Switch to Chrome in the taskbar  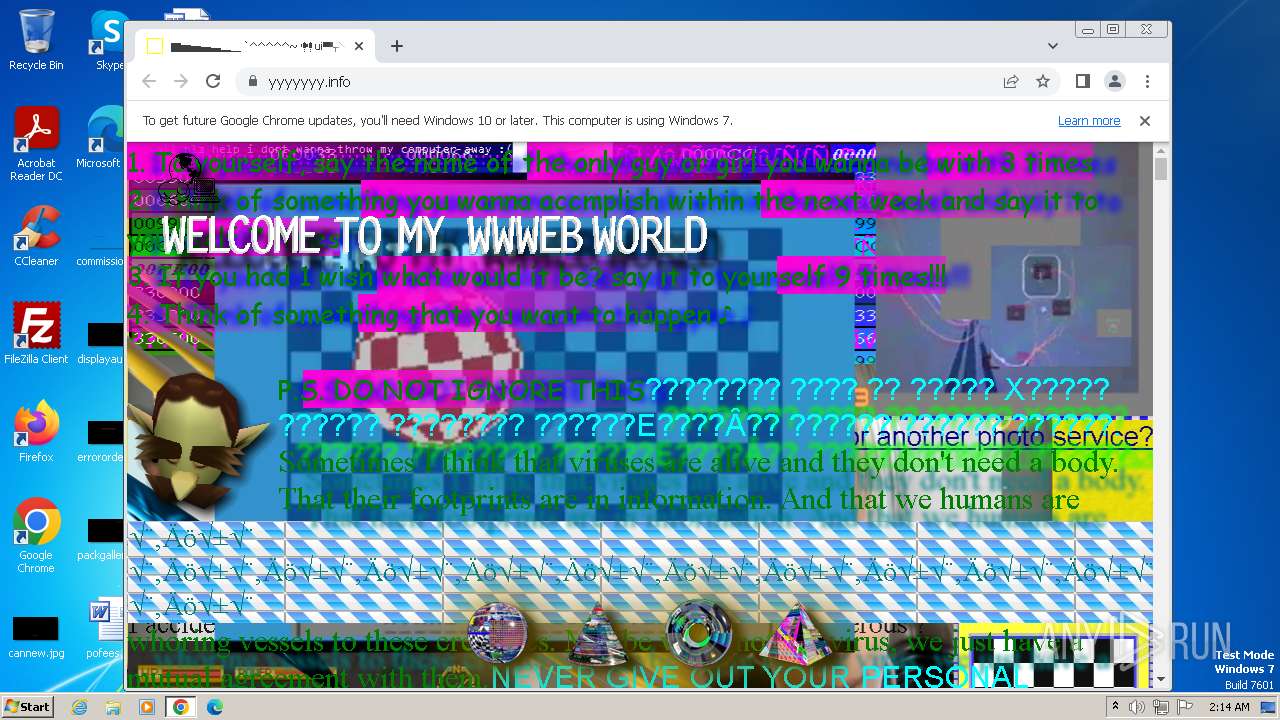pos(181,707)
